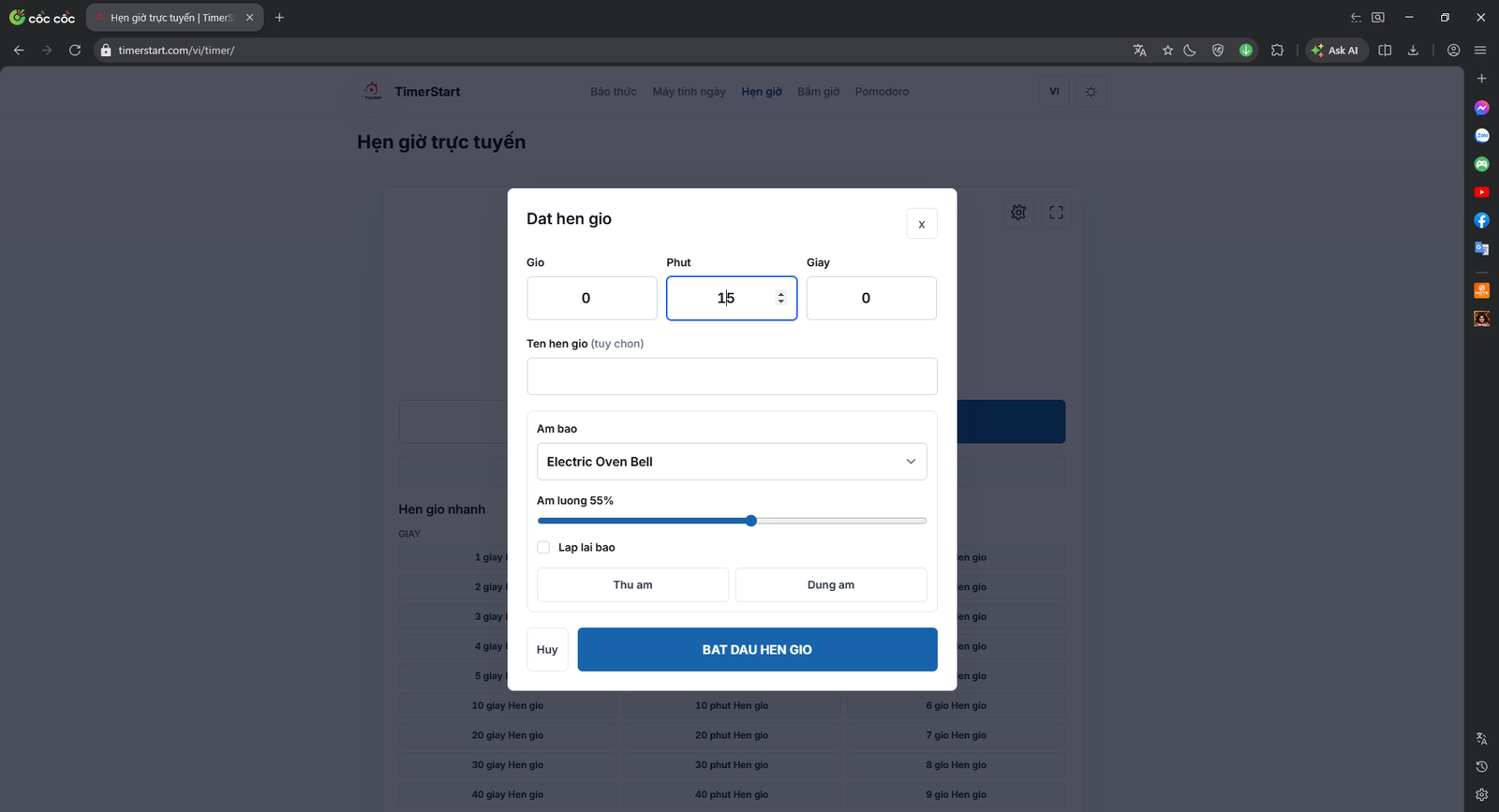The height and width of the screenshot is (812, 1499).
Task: Focus the Gio hours input
Action: tap(591, 298)
